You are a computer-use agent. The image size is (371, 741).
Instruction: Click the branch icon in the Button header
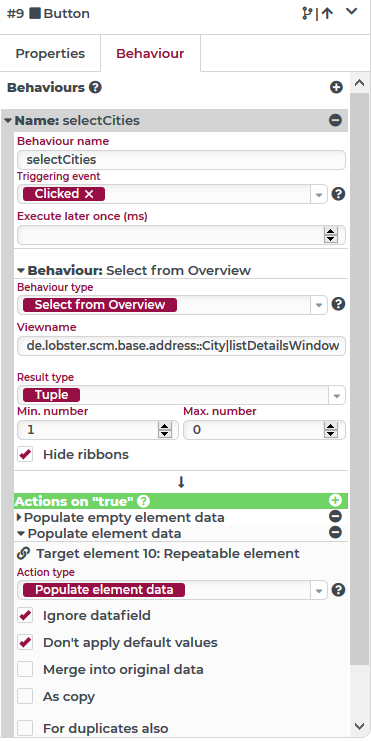pyautogui.click(x=307, y=14)
